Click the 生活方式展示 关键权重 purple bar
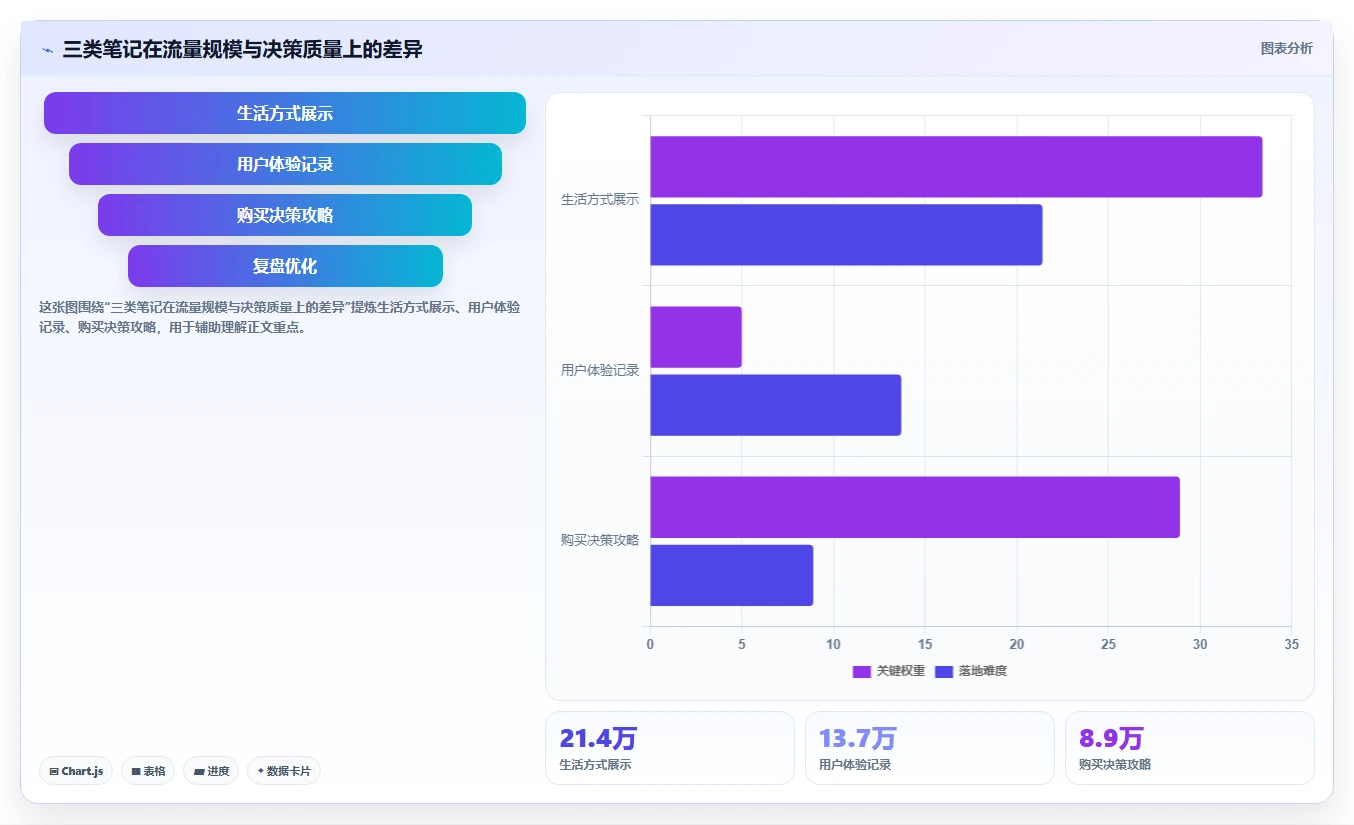 coord(956,167)
